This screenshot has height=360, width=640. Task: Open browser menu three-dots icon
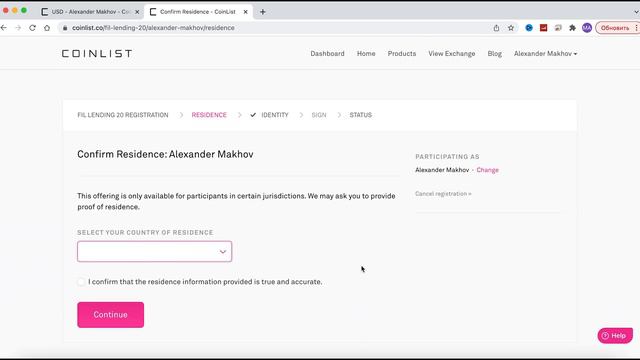(636, 28)
